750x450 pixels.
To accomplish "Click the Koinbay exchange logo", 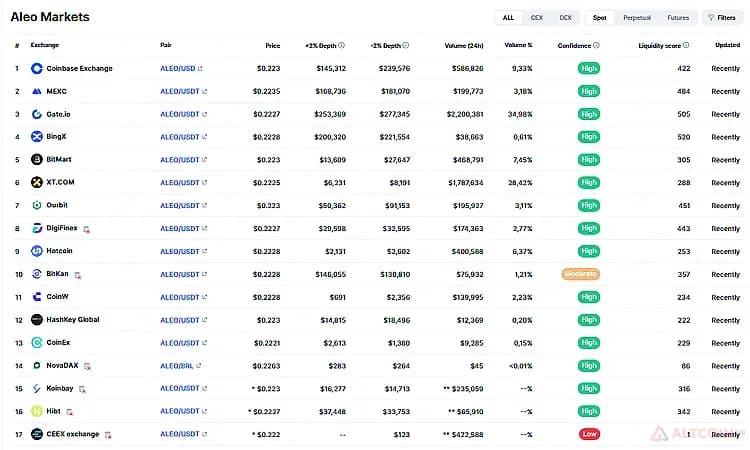I will point(37,388).
